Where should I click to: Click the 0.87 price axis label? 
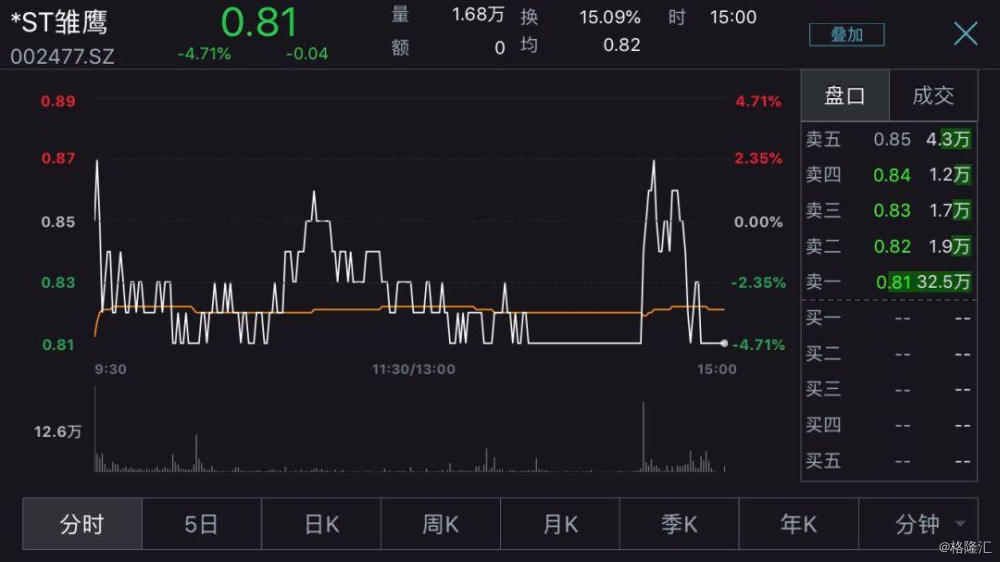(x=58, y=158)
